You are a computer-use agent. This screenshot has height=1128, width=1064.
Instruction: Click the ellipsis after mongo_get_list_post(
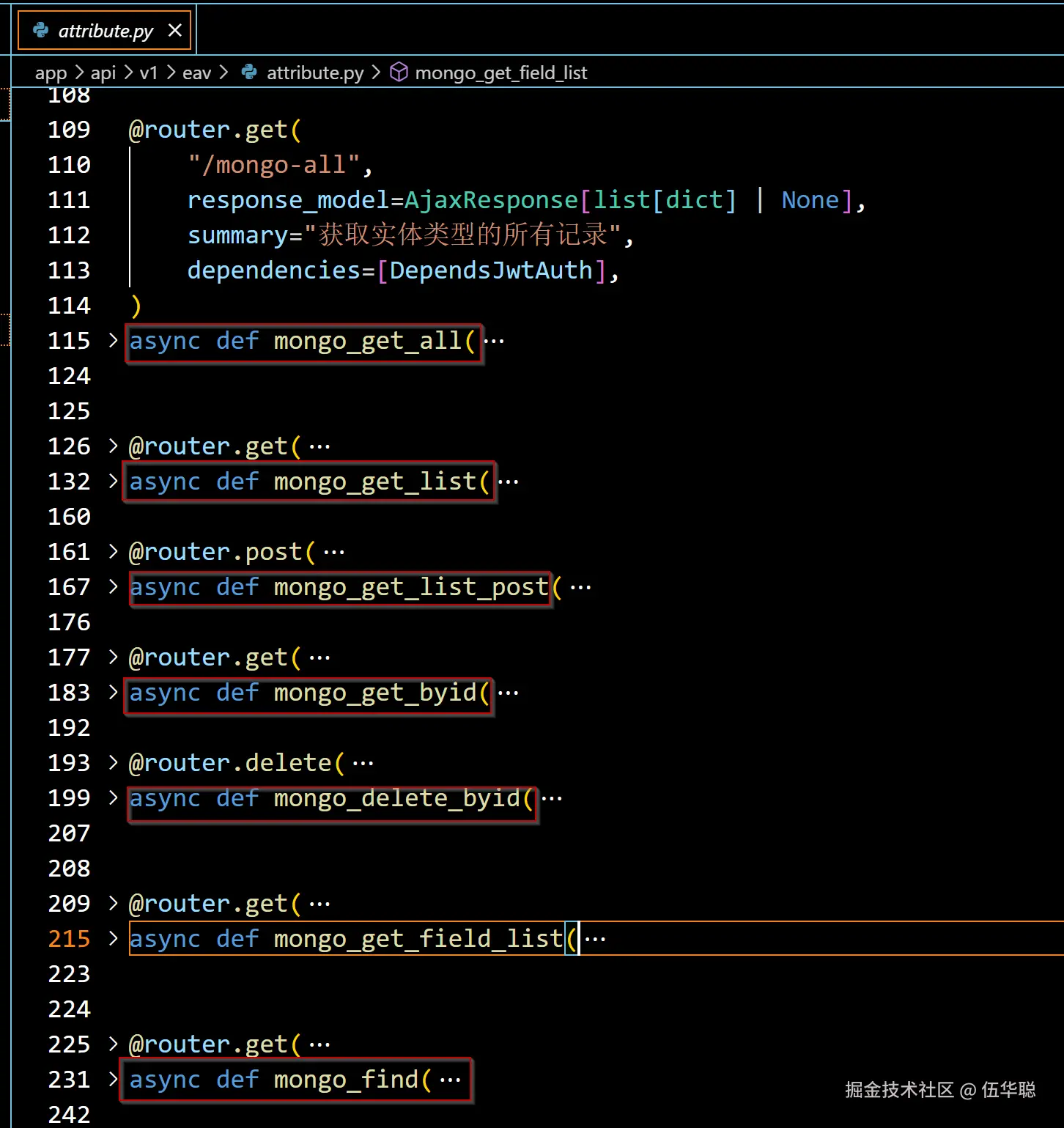pos(581,587)
